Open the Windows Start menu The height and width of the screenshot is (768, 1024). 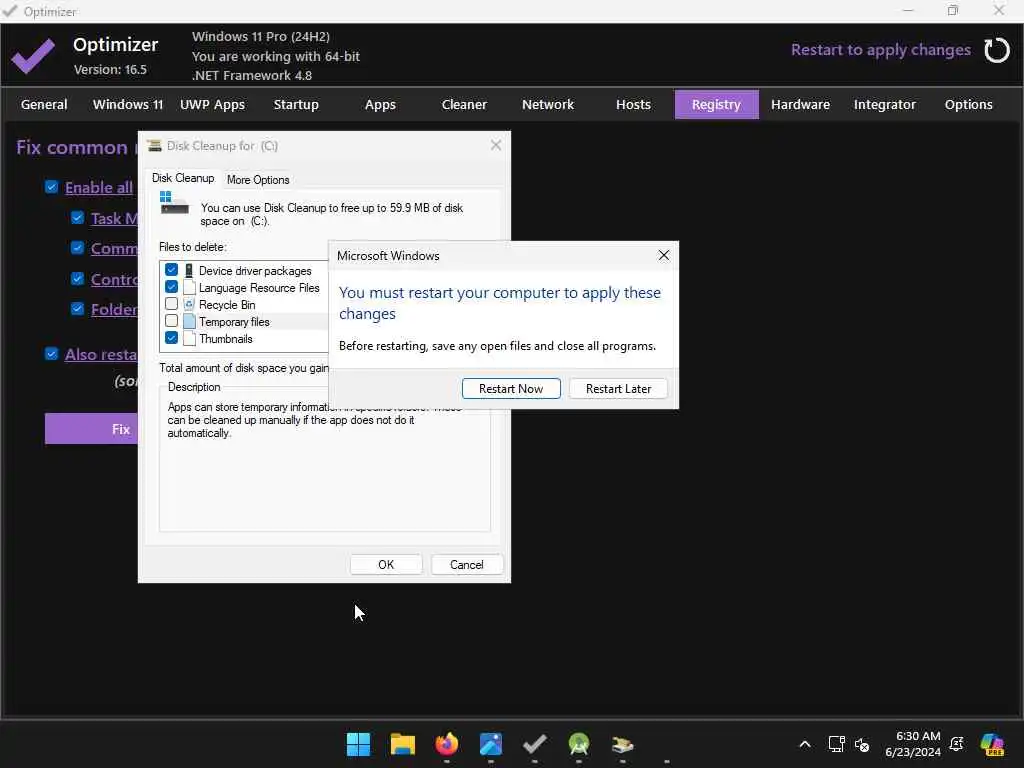[358, 744]
